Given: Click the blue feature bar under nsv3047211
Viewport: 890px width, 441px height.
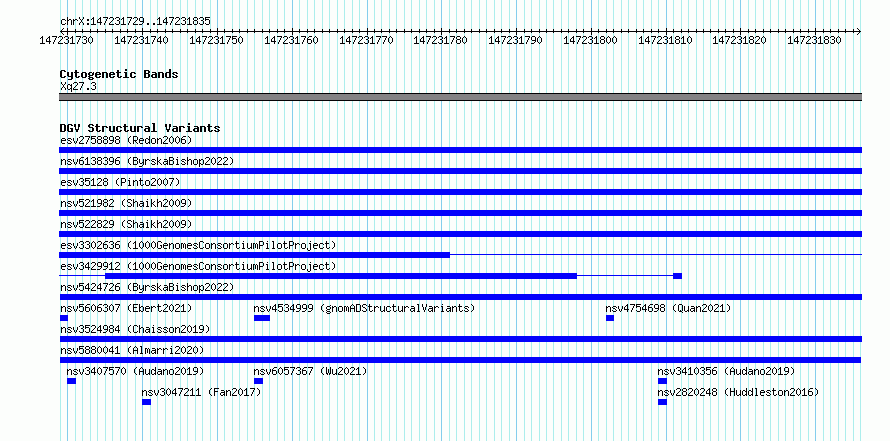Looking at the screenshot, I should point(146,402).
